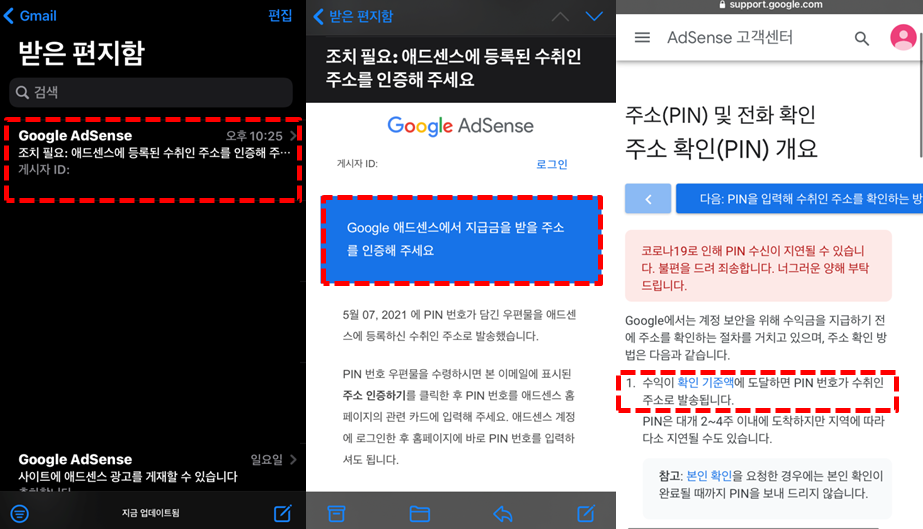Tap the 주소 확인(PIN) 개요 heading

721,149
